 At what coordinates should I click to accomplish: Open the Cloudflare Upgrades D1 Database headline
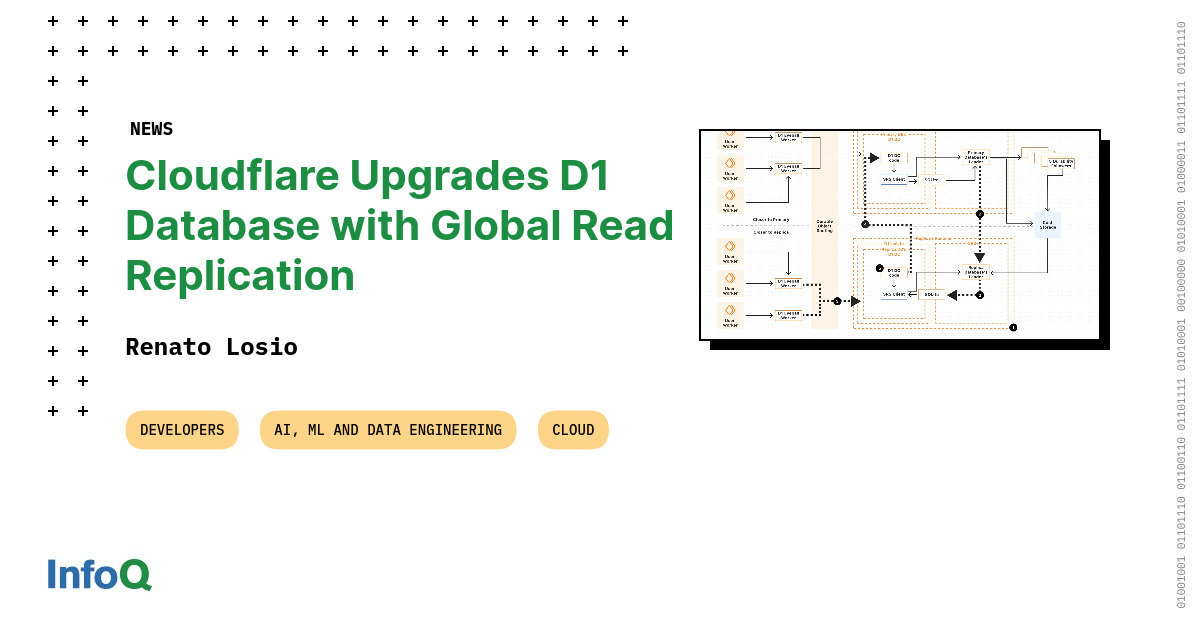click(x=400, y=225)
